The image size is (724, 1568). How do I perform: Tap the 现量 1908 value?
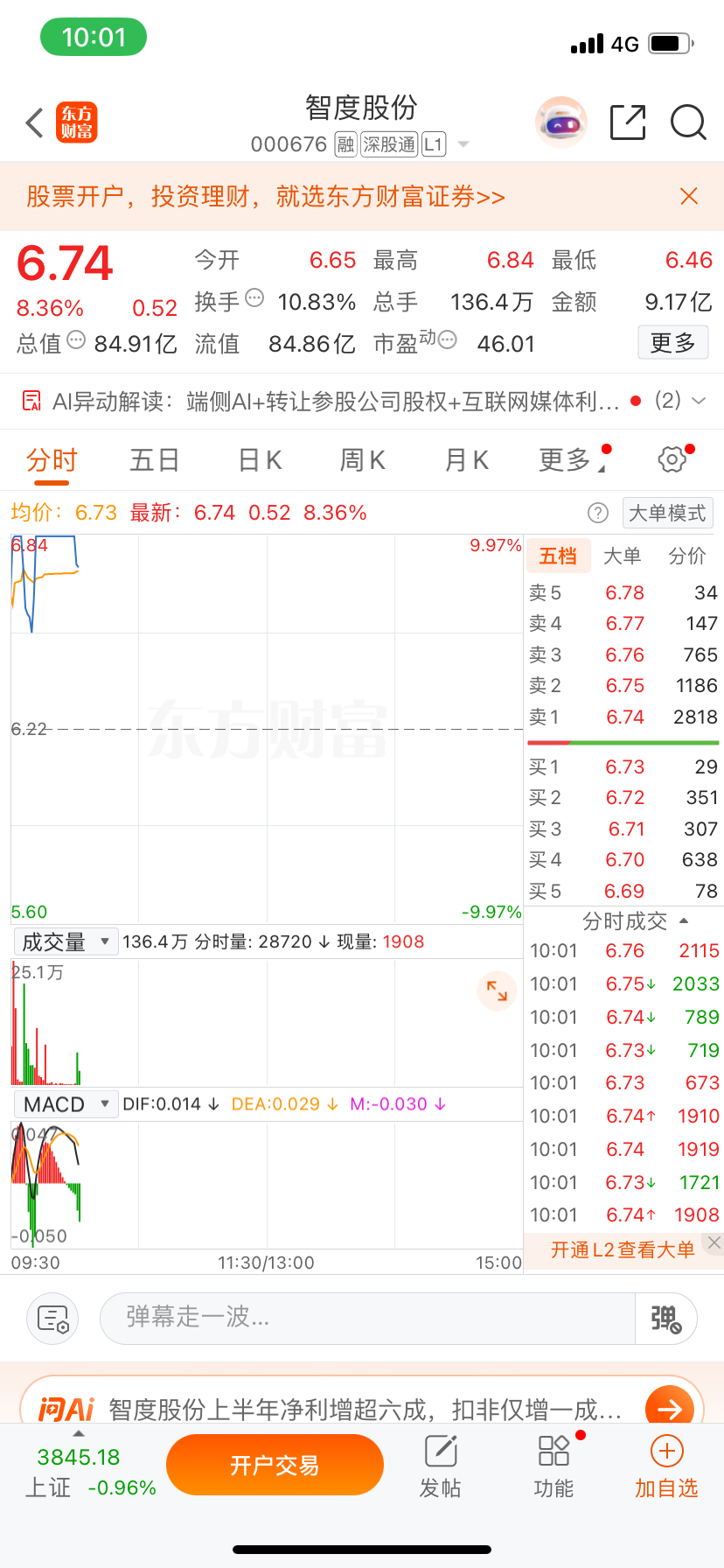tap(403, 942)
